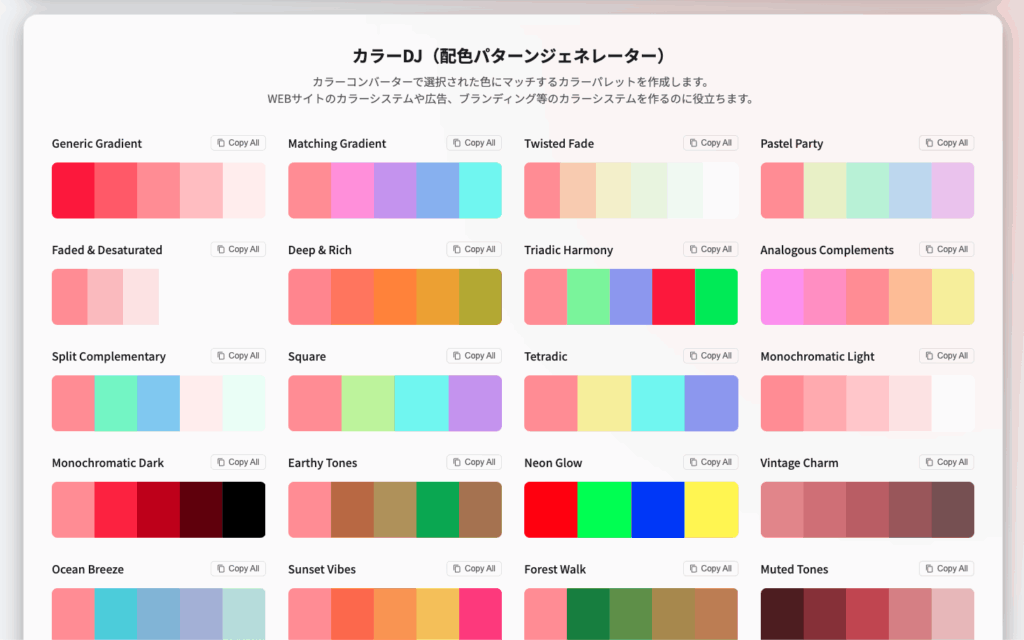
Task: Copy all Earthy Tones colors
Action: (474, 462)
